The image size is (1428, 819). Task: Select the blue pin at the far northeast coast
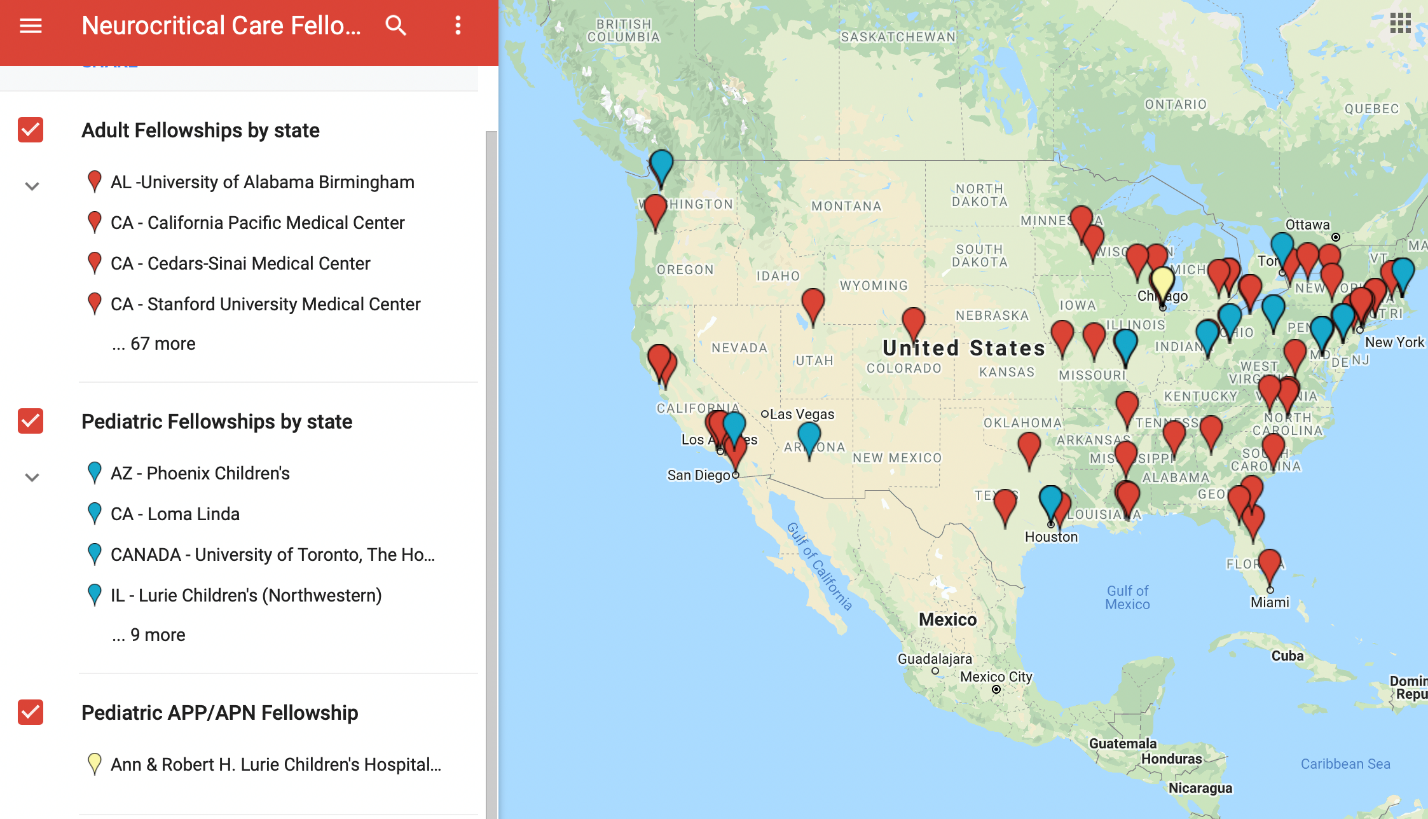[x=1403, y=277]
